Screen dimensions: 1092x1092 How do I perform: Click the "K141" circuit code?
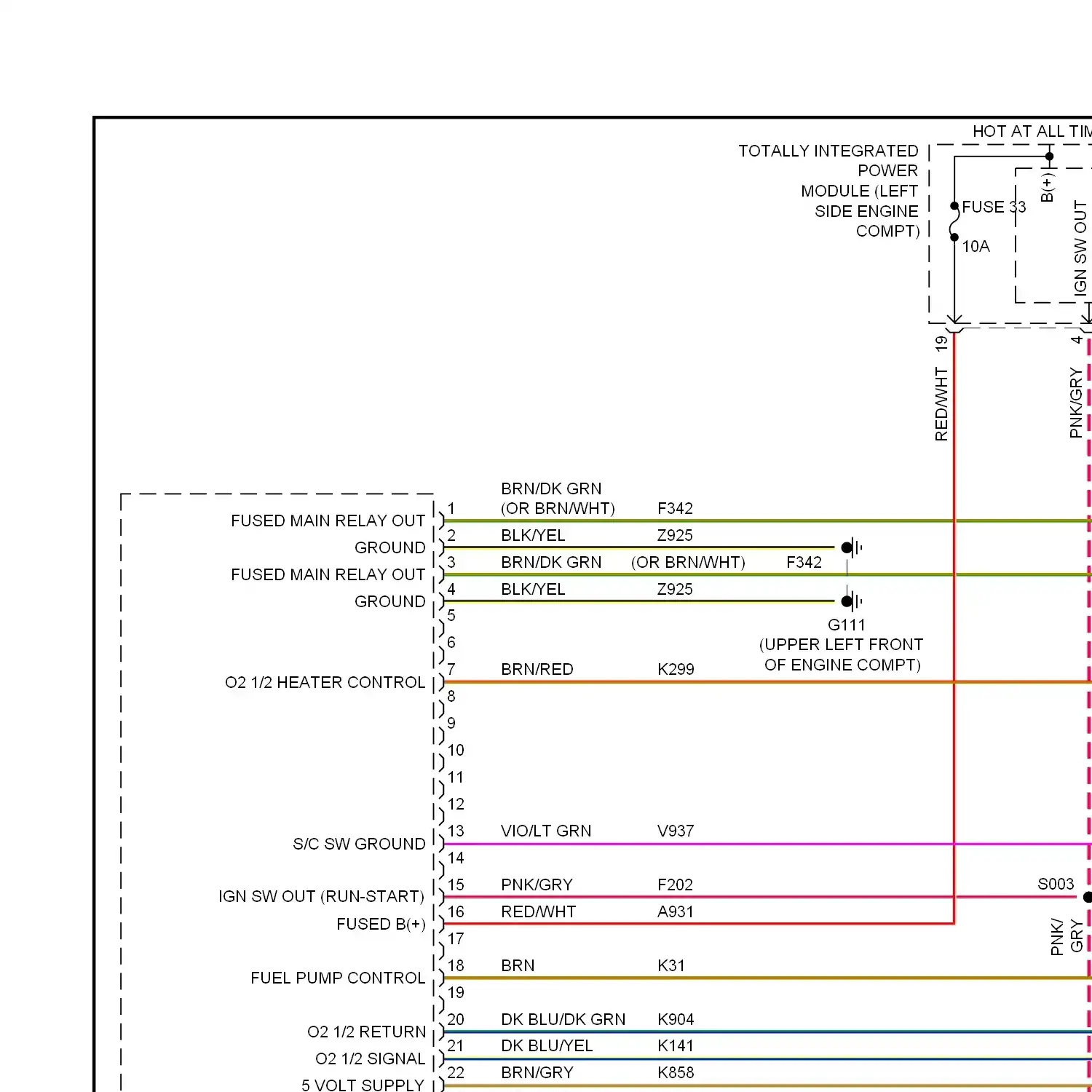676,1046
